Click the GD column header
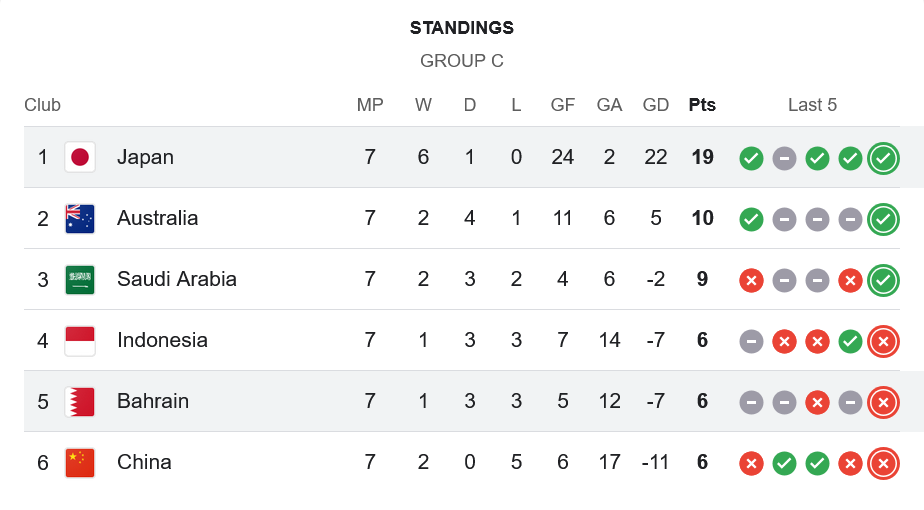The width and height of the screenshot is (924, 510). click(x=656, y=105)
